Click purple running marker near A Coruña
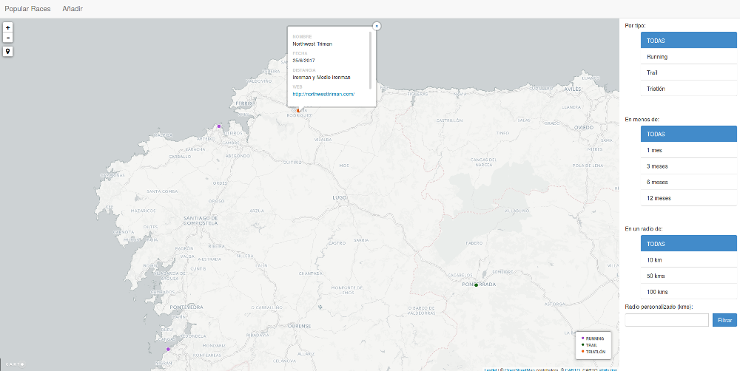740x371 pixels. tap(219, 126)
